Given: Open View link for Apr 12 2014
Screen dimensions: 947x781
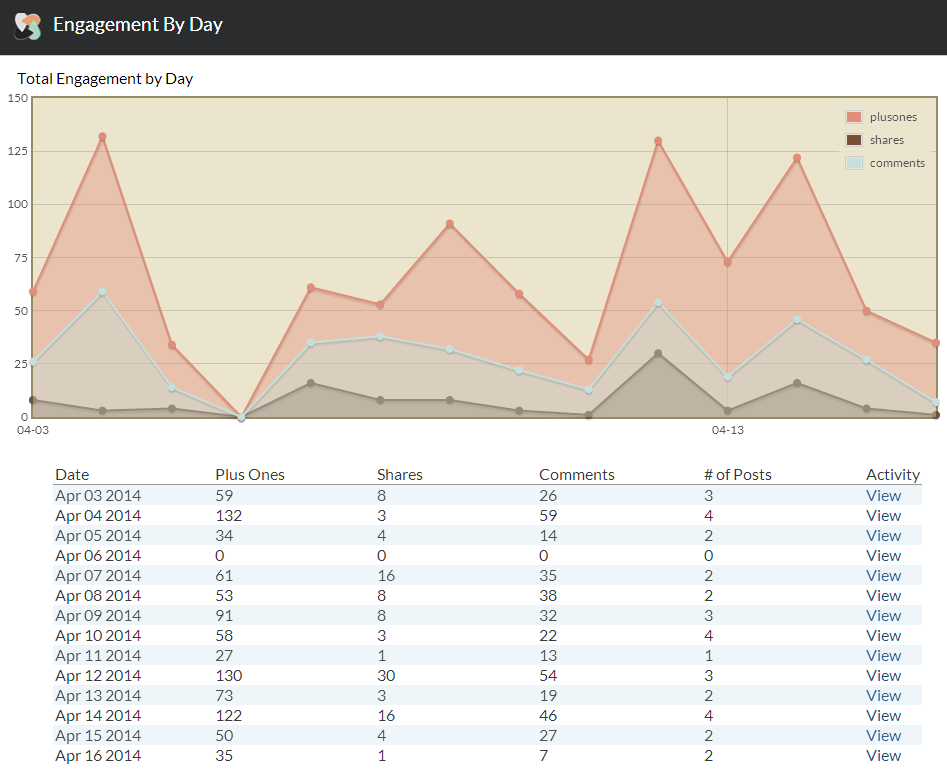Looking at the screenshot, I should pyautogui.click(x=883, y=676).
